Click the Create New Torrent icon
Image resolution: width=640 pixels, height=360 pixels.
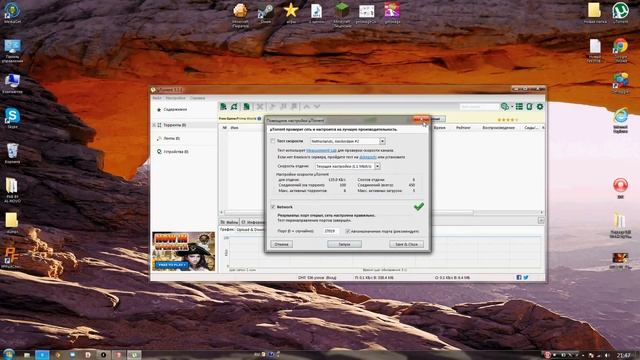tap(246, 107)
